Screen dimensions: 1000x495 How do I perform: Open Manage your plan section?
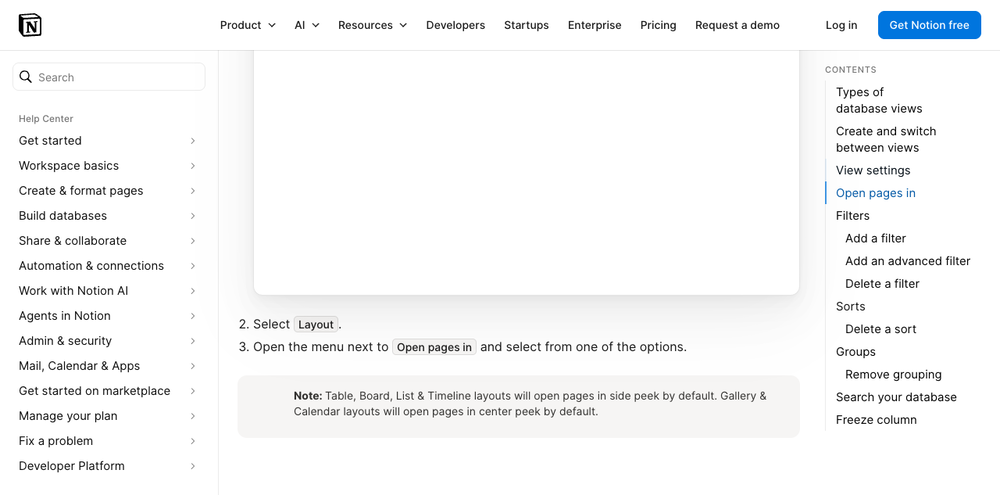point(68,416)
